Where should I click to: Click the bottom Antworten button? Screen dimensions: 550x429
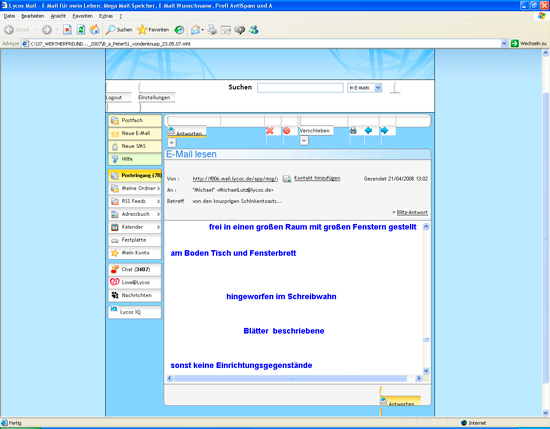coord(401,402)
